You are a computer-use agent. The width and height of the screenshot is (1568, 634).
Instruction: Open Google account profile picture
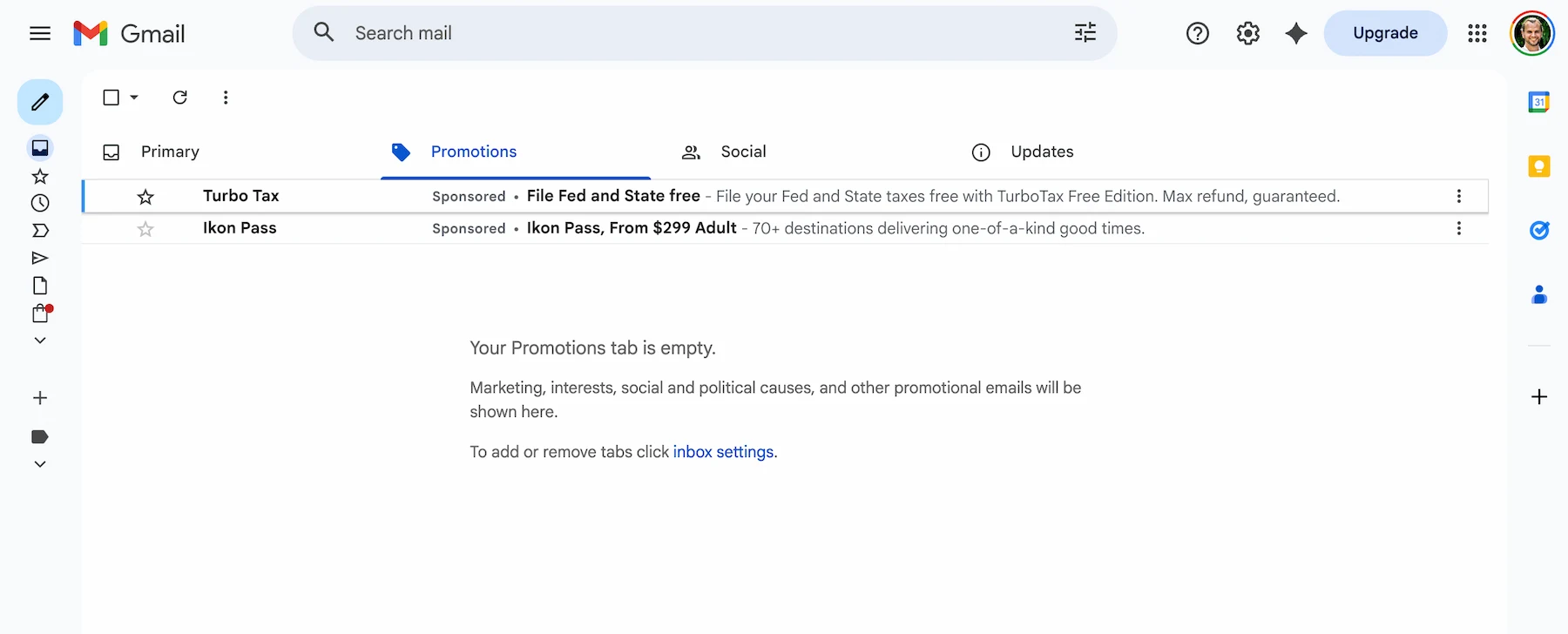click(x=1532, y=33)
